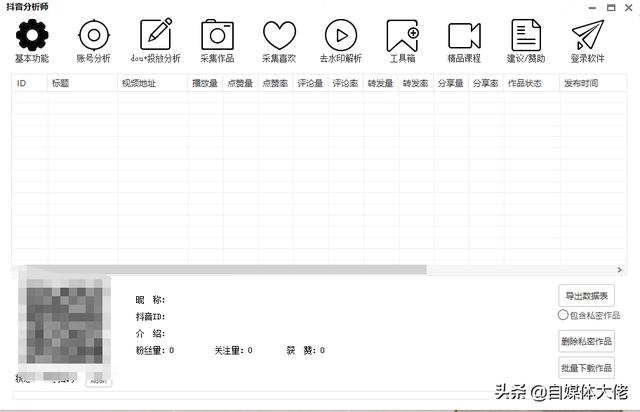Image resolution: width=640 pixels, height=412 pixels.
Task: Maximize the 抖音分析师 window
Action: (611, 8)
